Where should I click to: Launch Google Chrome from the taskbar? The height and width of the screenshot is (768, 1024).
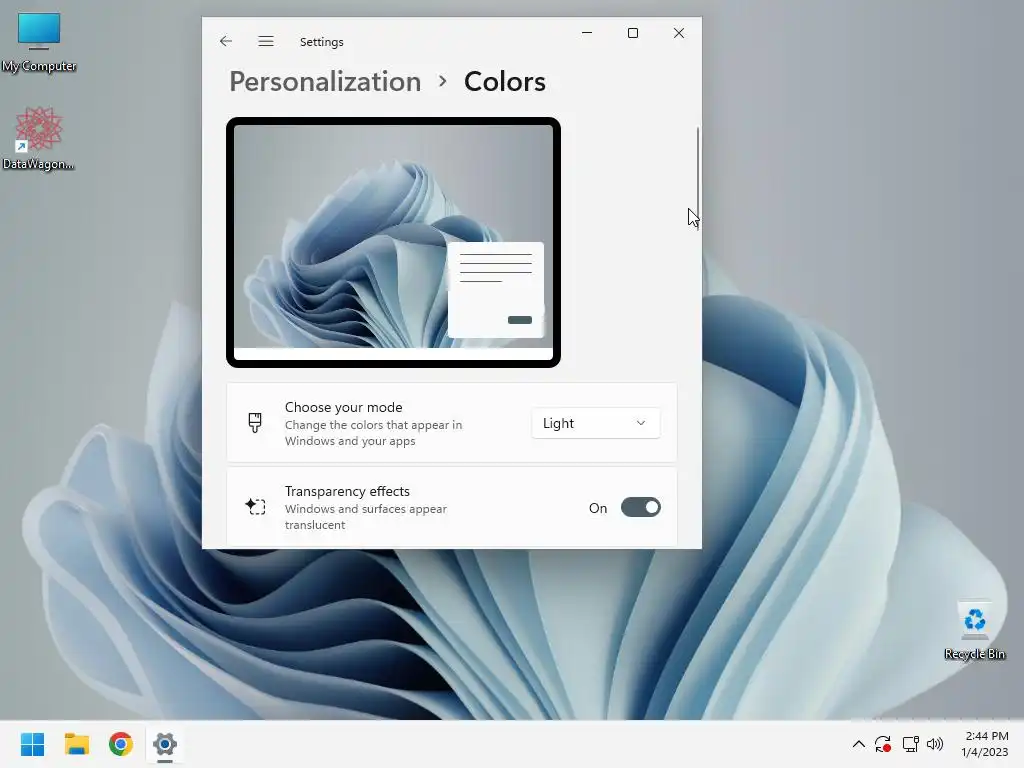[121, 744]
